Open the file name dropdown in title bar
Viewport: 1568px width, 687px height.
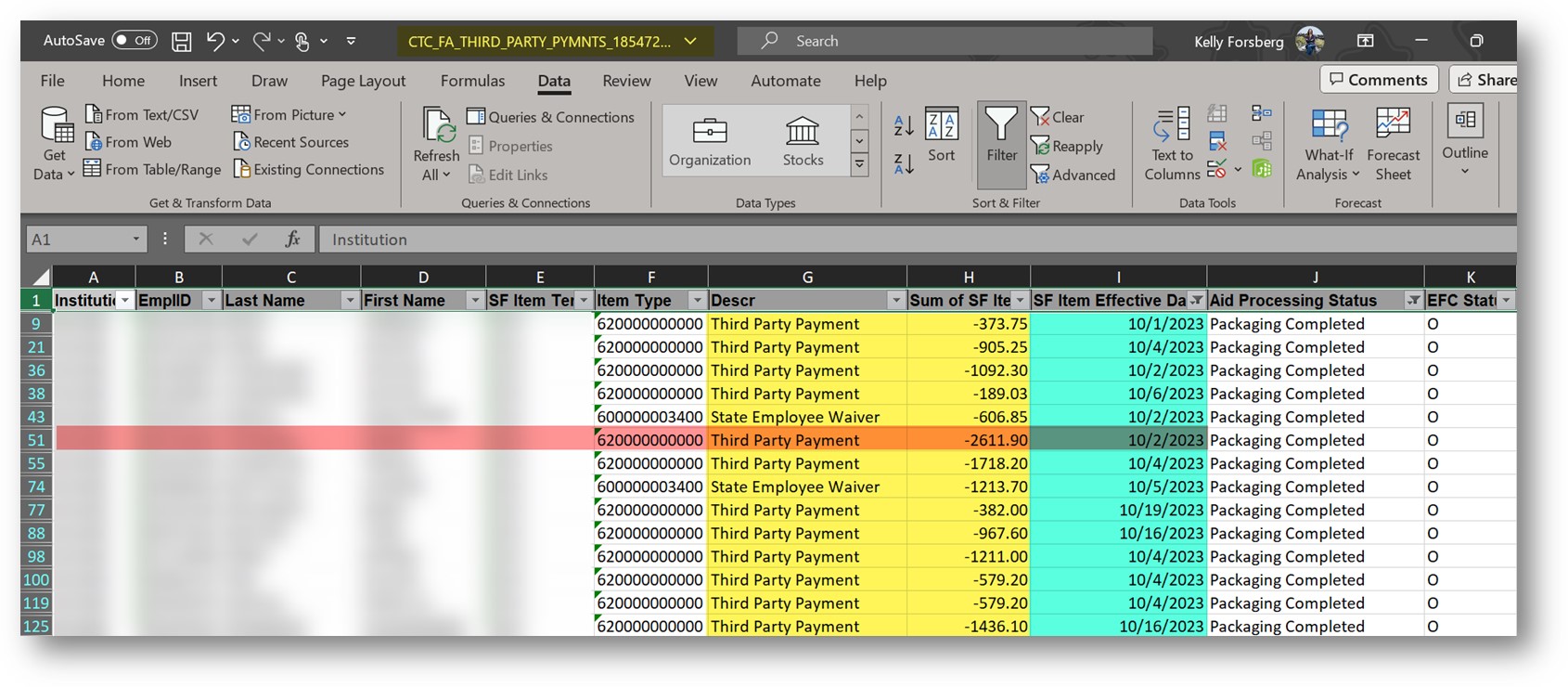pyautogui.click(x=689, y=41)
